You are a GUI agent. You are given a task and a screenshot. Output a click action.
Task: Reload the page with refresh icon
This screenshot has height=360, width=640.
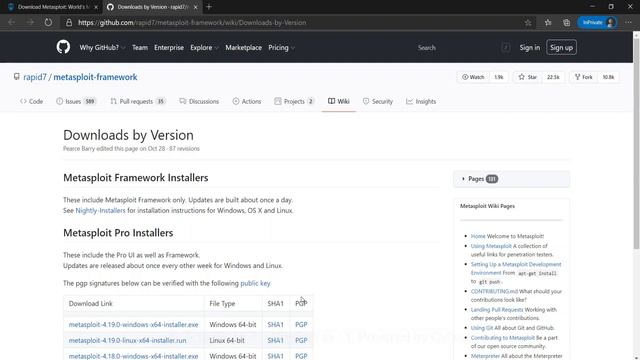[48, 22]
